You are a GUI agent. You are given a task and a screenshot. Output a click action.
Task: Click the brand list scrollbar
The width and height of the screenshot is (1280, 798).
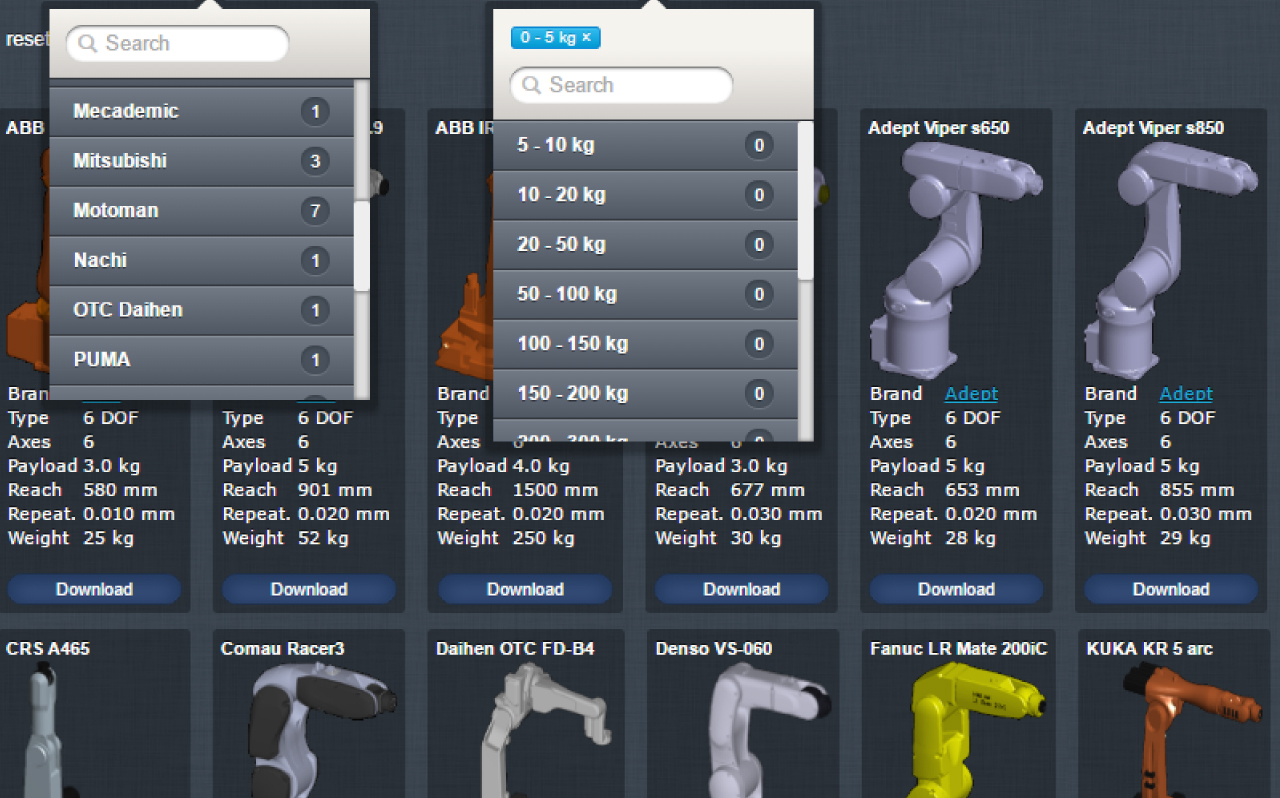tap(362, 245)
